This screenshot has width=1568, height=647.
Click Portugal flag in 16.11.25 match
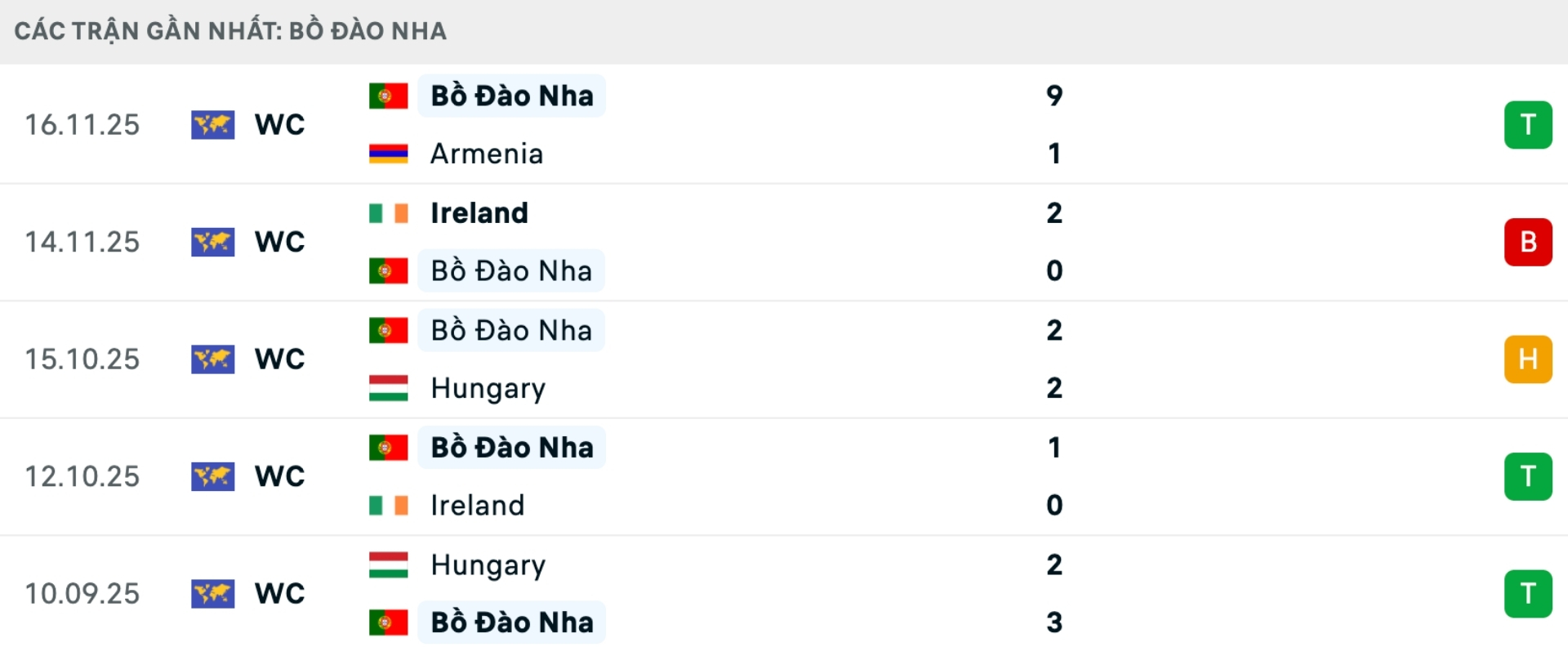tap(388, 96)
